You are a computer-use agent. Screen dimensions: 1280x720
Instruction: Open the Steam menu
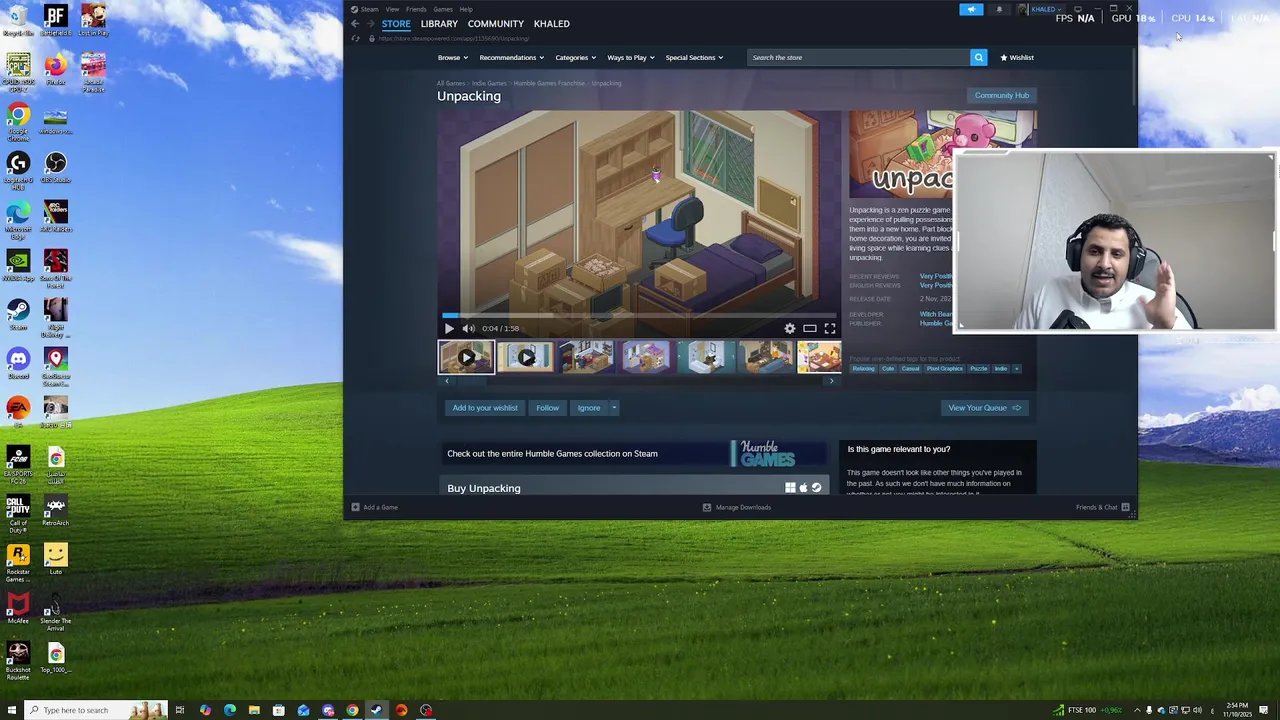[x=369, y=9]
